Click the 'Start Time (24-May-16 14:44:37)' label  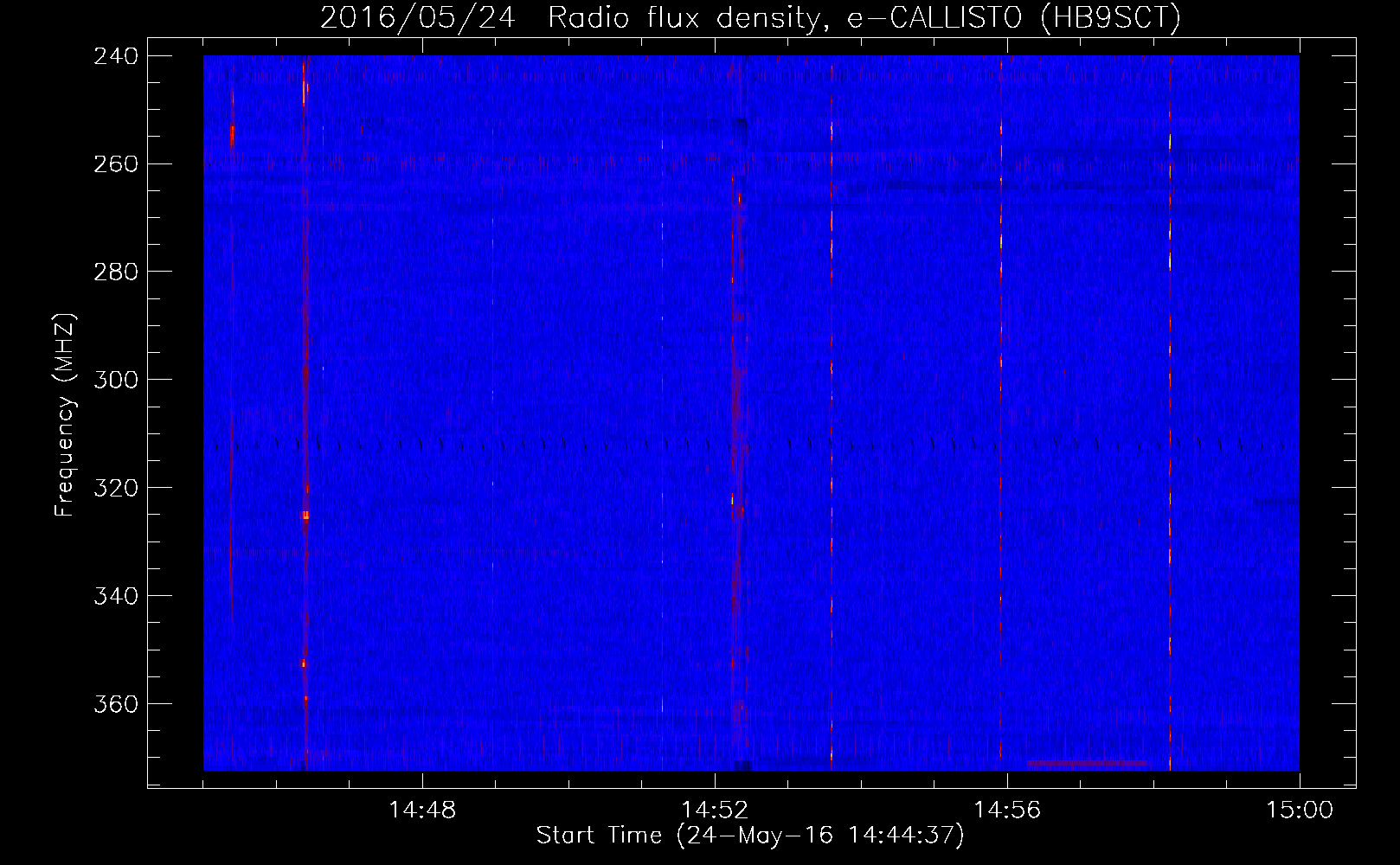(750, 836)
